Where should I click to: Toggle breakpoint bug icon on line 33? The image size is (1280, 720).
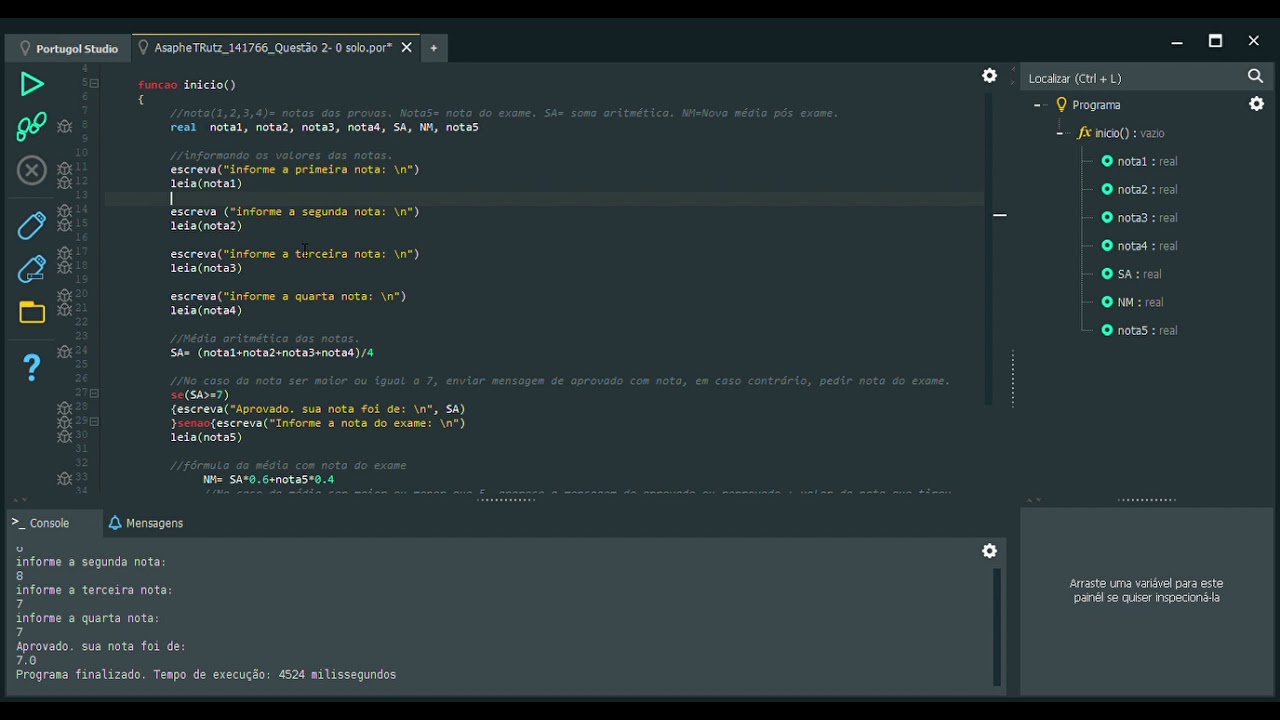pos(64,479)
